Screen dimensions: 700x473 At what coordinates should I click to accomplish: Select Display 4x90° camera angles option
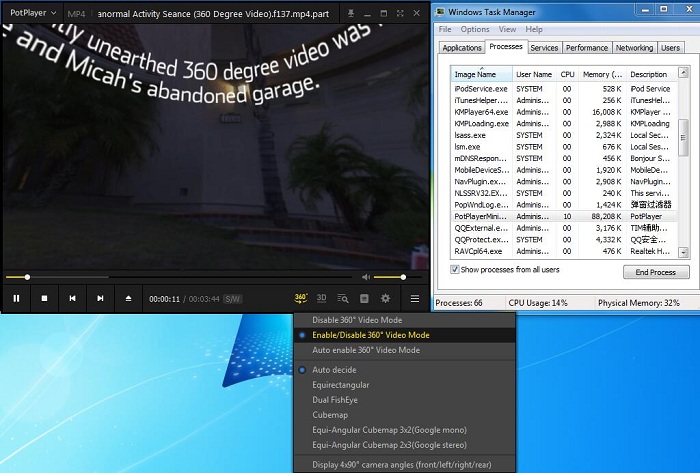coord(404,465)
